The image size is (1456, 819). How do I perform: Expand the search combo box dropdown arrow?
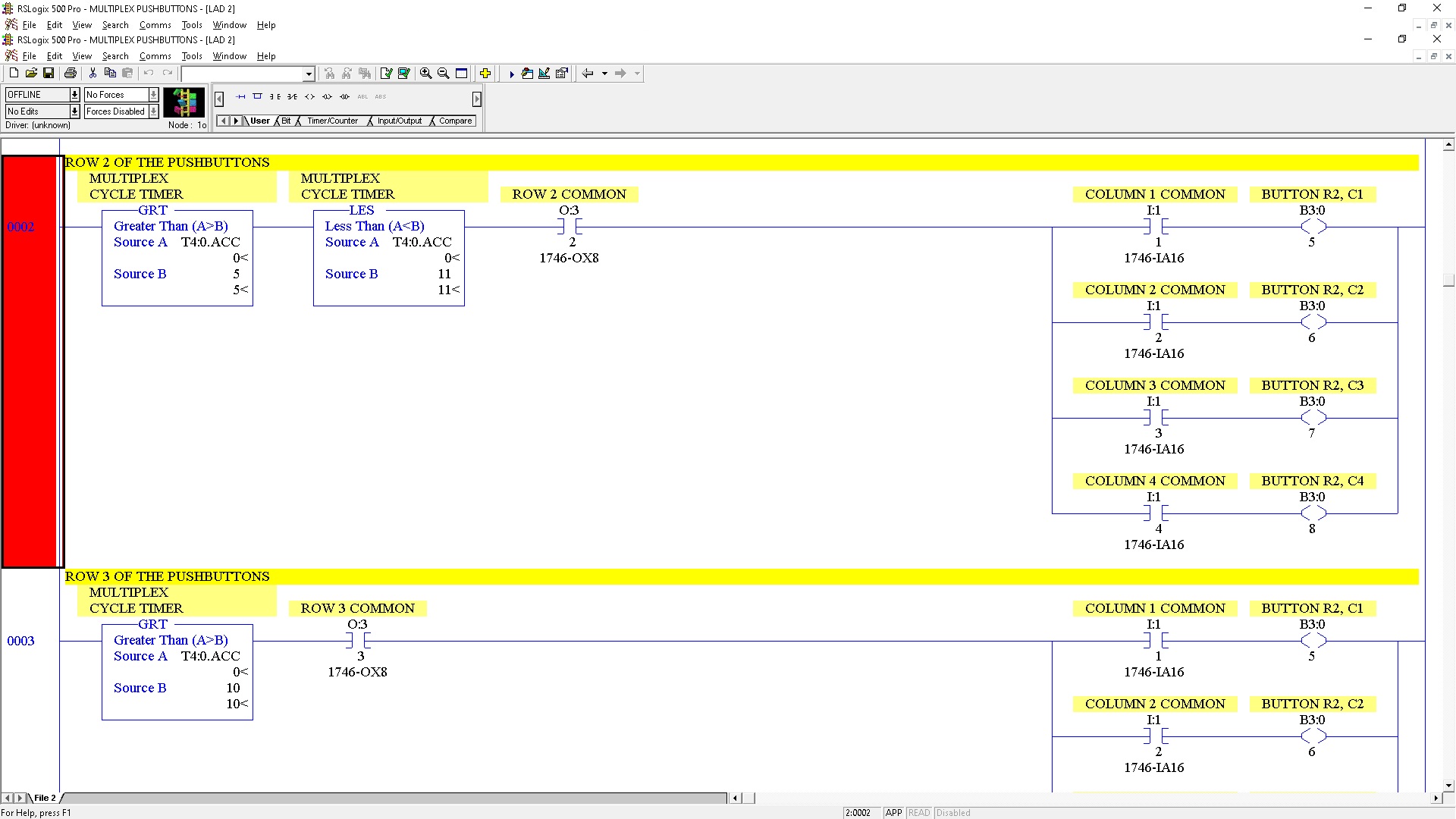point(309,74)
